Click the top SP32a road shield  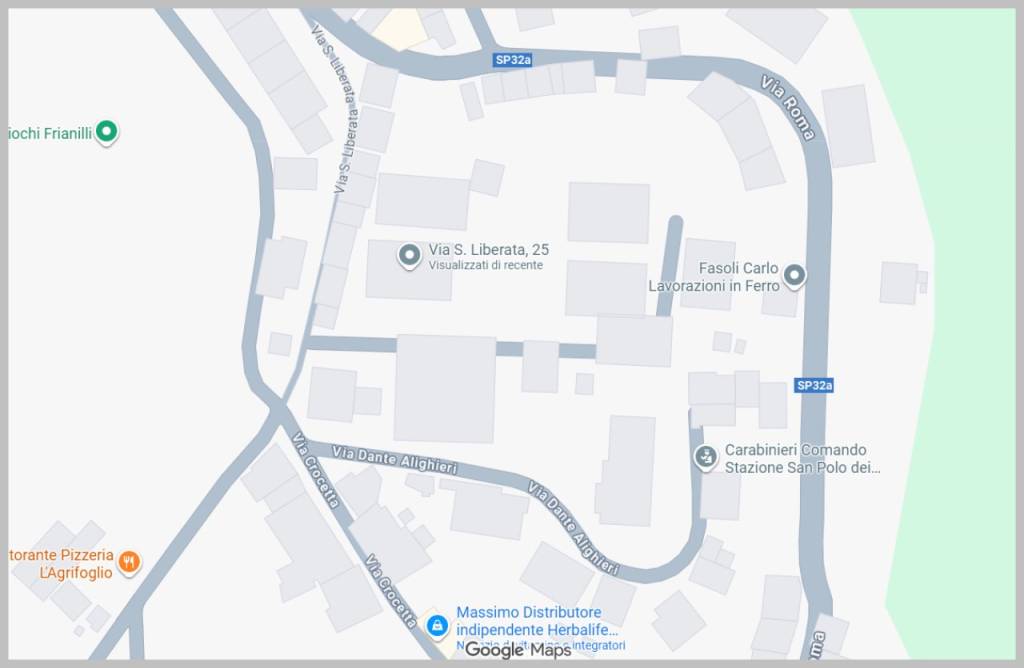coord(513,60)
